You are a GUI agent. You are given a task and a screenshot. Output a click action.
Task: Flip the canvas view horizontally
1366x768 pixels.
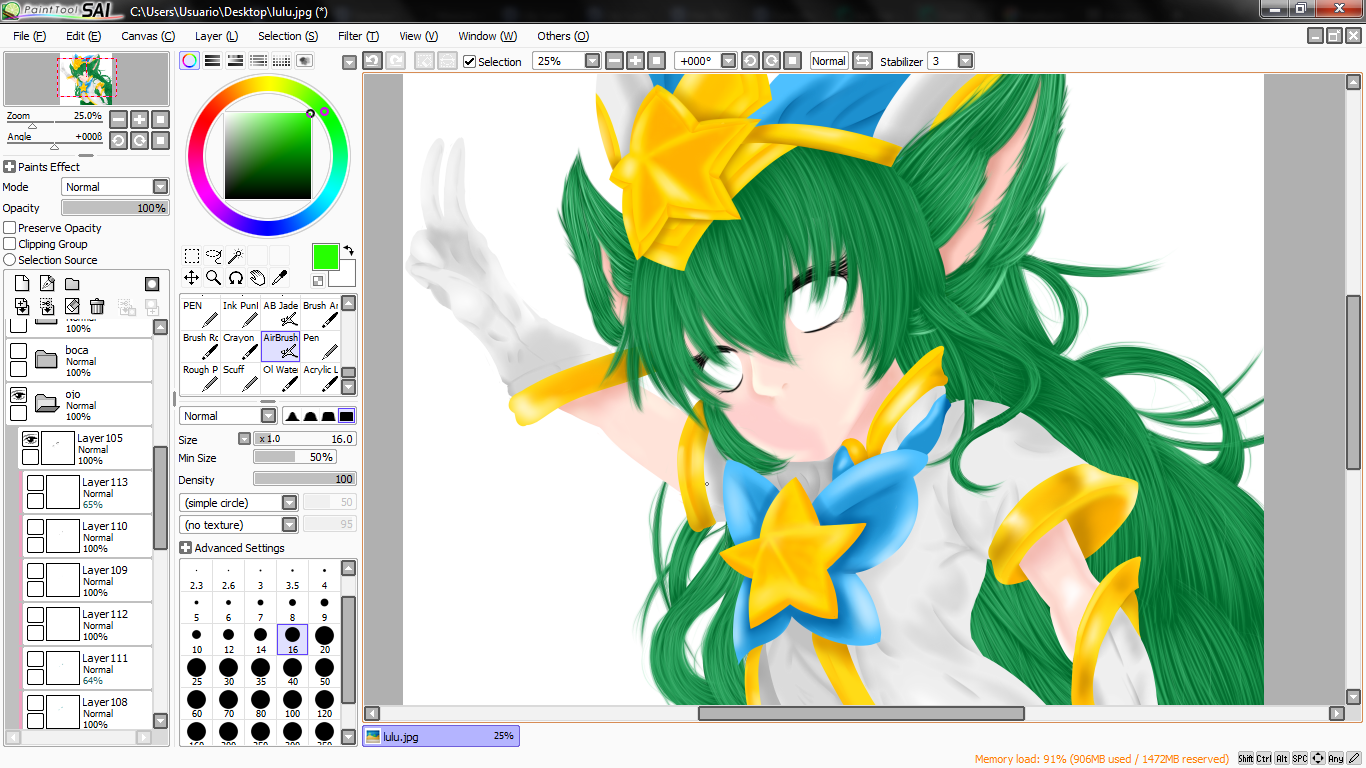point(862,61)
